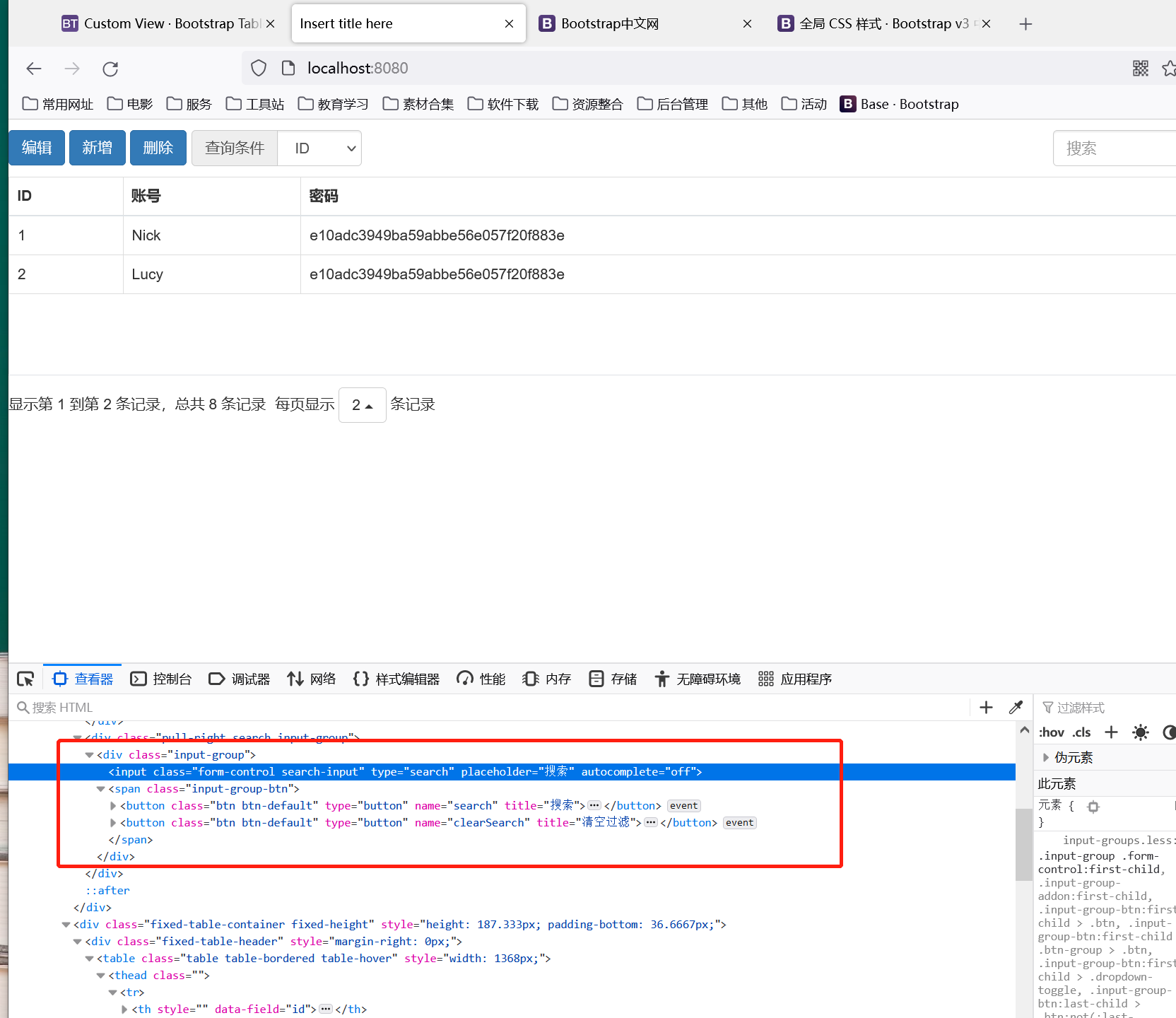The image size is (1176, 1018).
Task: Switch to Bootstrap中文网 tab
Action: (645, 24)
